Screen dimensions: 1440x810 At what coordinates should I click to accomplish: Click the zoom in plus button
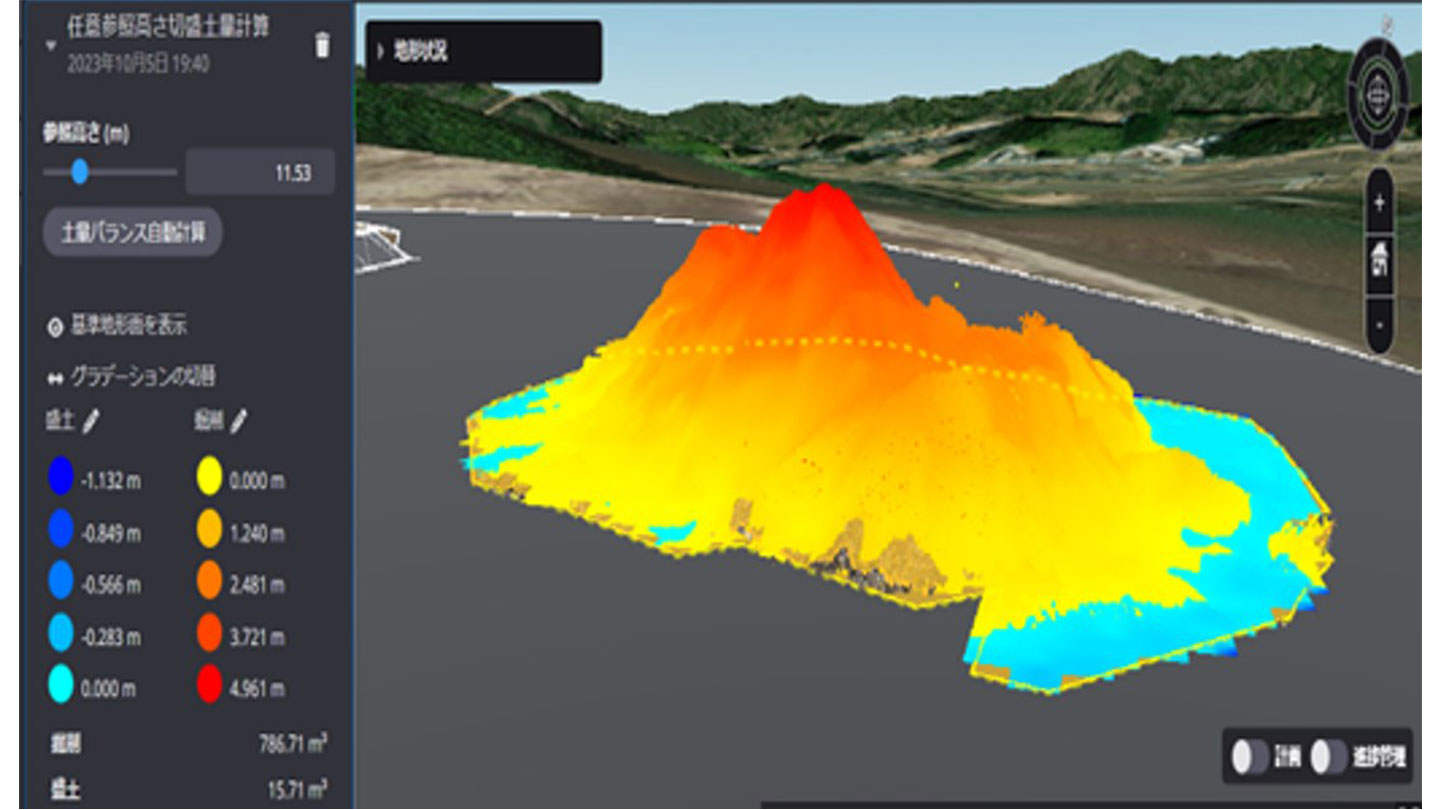[1379, 203]
